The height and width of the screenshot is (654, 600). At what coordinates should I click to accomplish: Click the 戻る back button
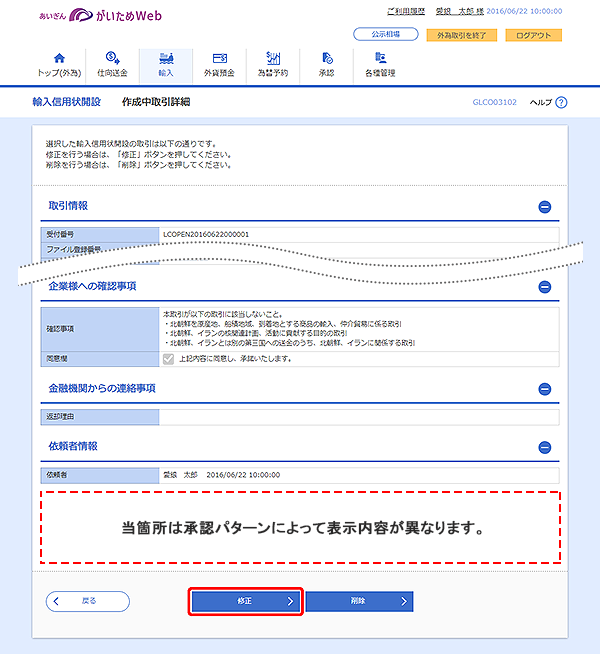click(x=88, y=601)
